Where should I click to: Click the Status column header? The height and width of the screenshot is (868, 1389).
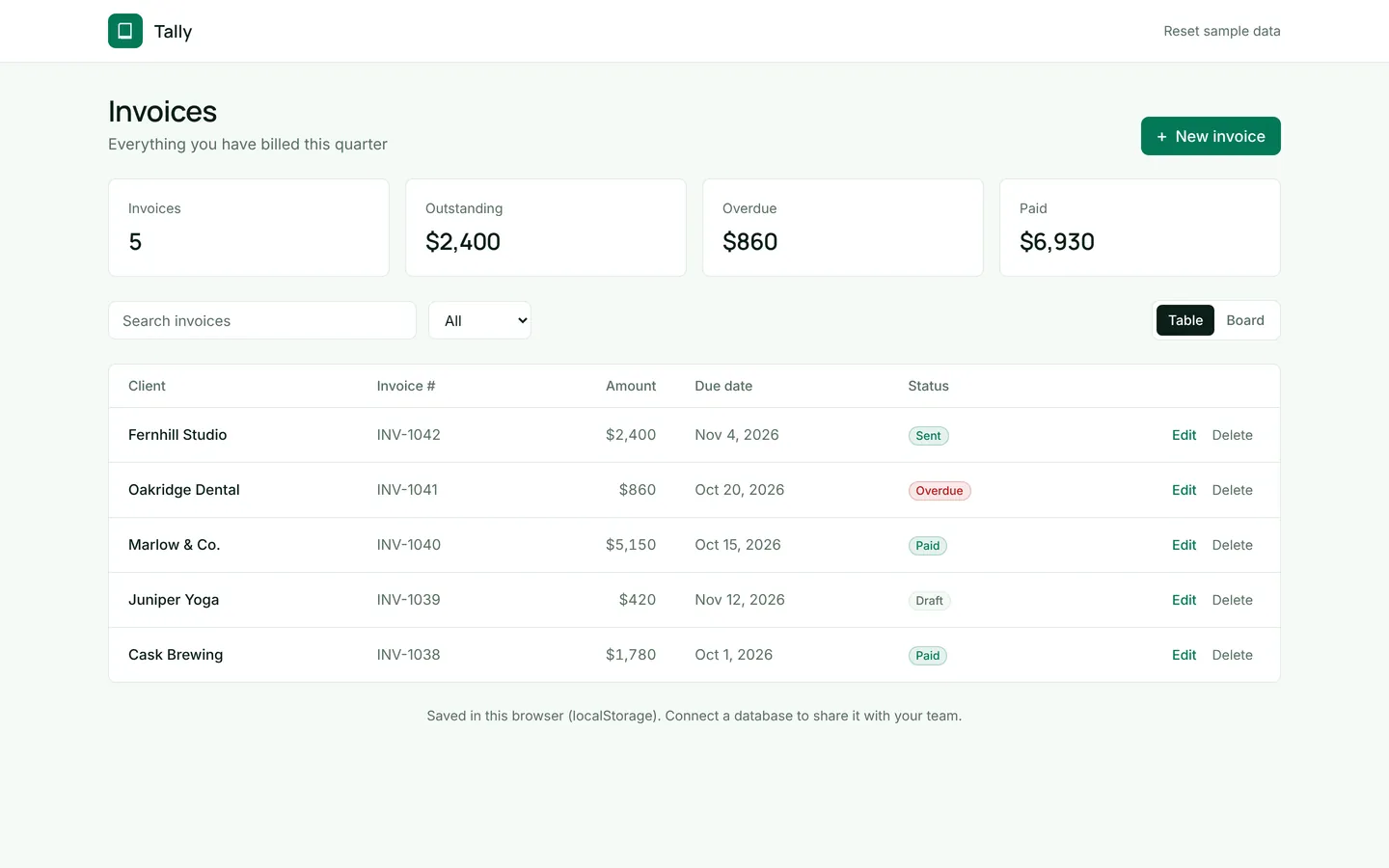click(928, 386)
